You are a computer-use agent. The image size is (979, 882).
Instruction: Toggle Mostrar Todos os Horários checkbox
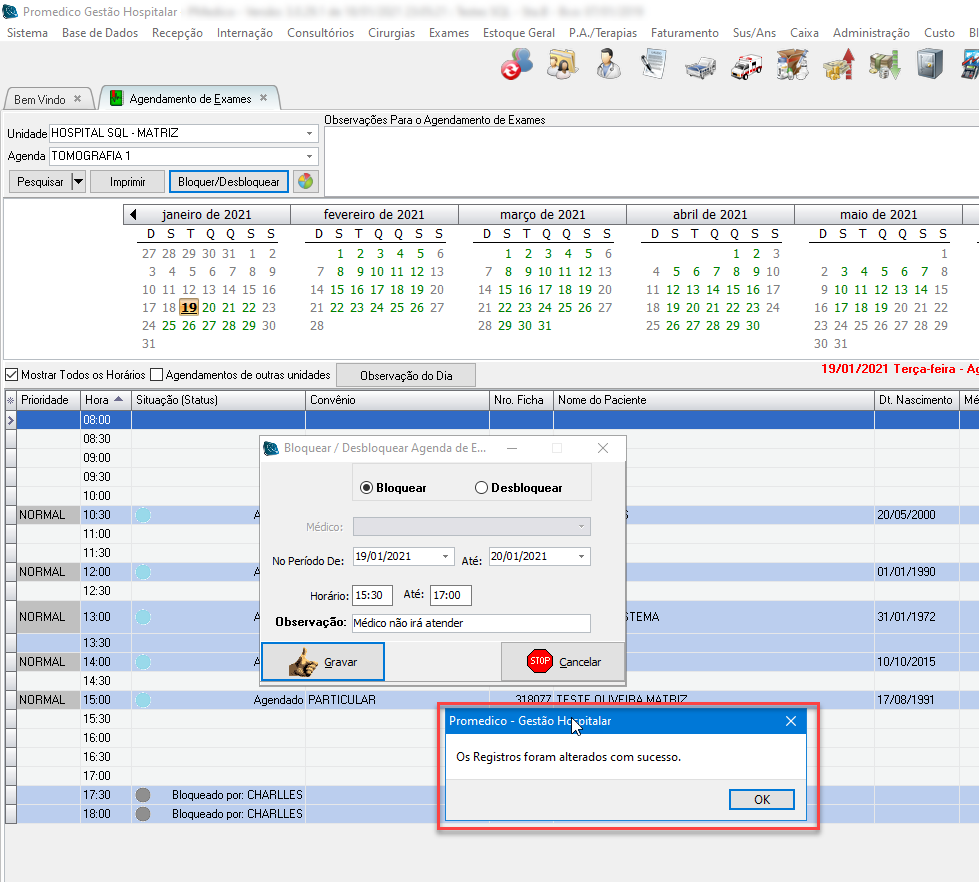[12, 375]
